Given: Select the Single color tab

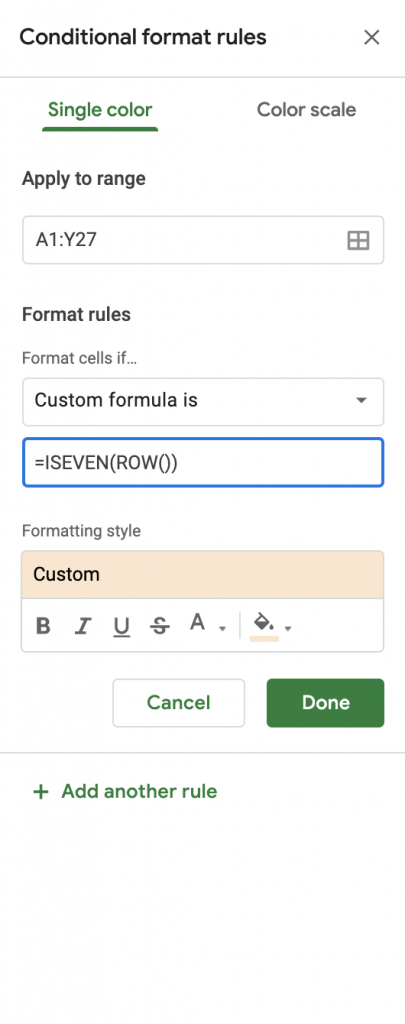Looking at the screenshot, I should [100, 109].
